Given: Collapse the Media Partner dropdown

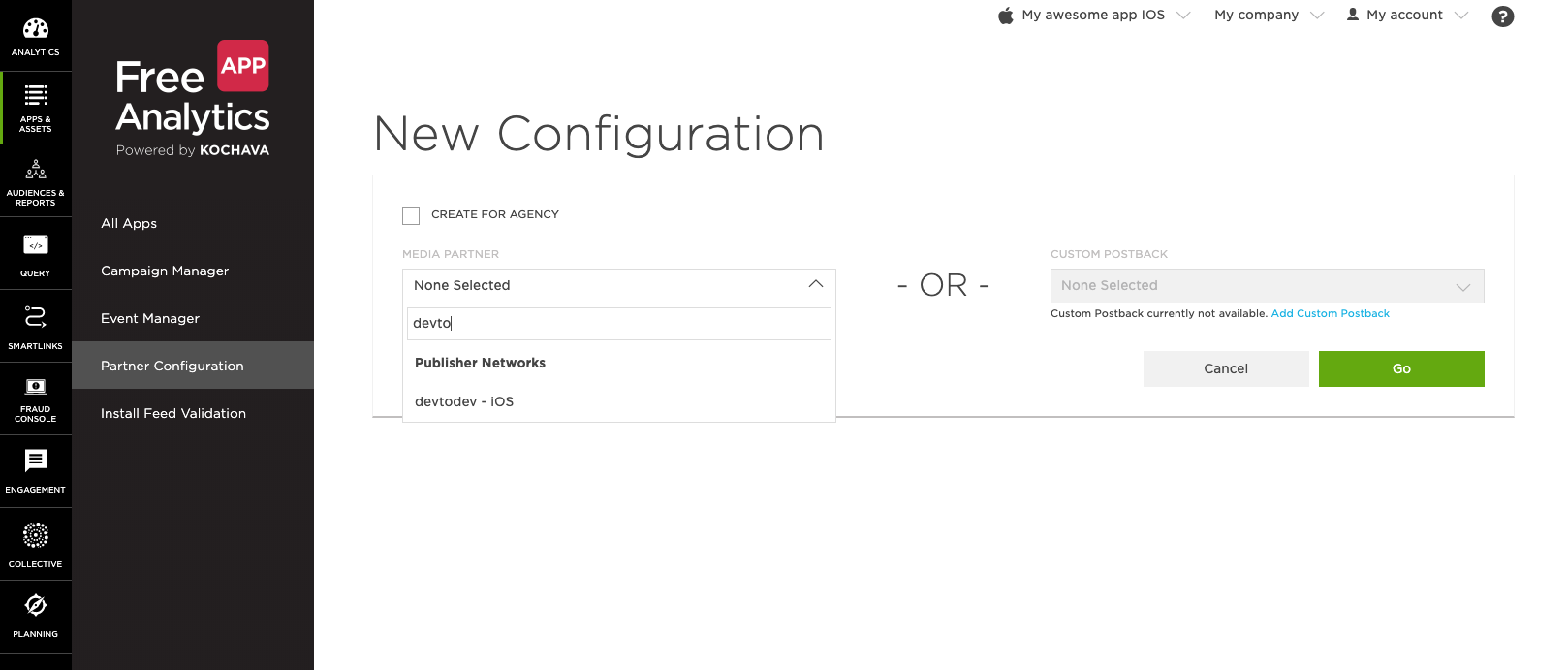Looking at the screenshot, I should [x=815, y=285].
